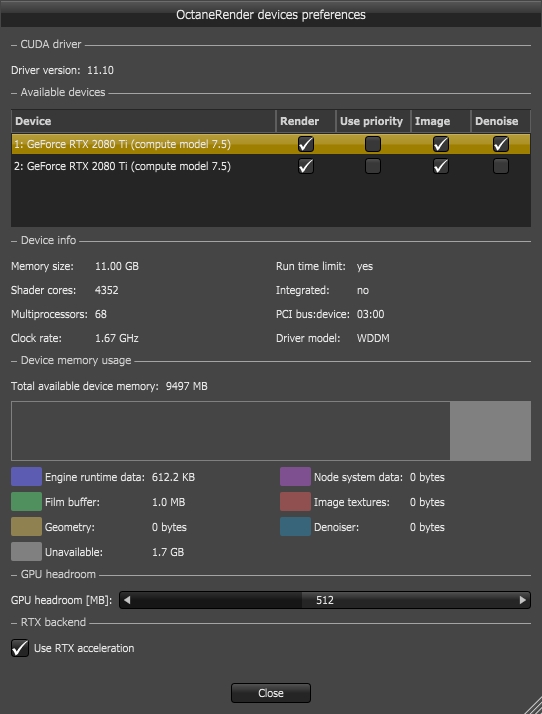
Task: Click the Device column header
Action: pyautogui.click(x=143, y=121)
